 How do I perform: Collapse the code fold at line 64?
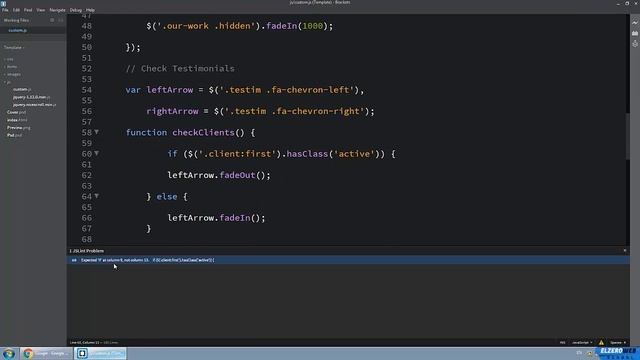pos(97,196)
